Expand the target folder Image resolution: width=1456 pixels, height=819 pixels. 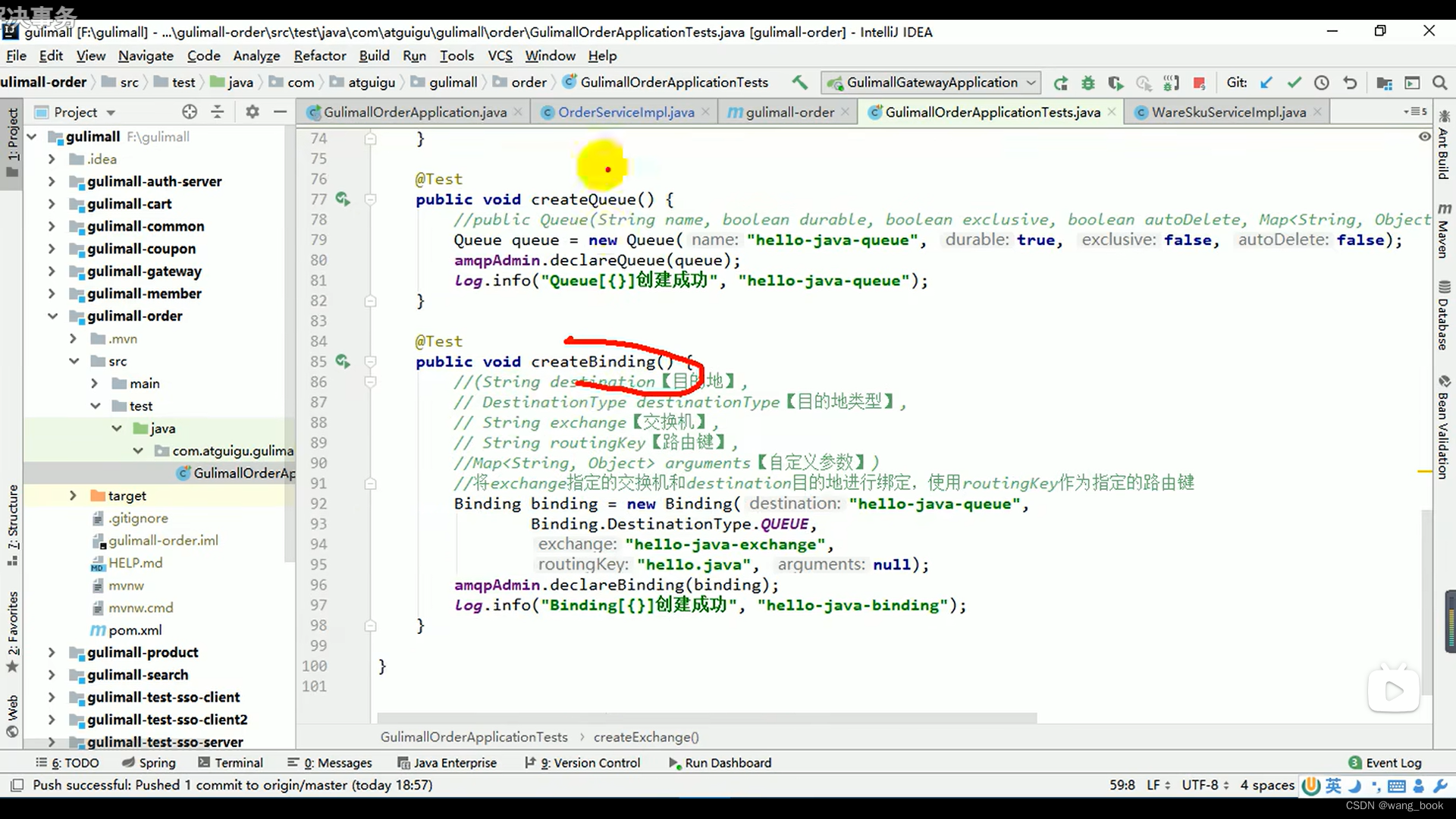73,496
